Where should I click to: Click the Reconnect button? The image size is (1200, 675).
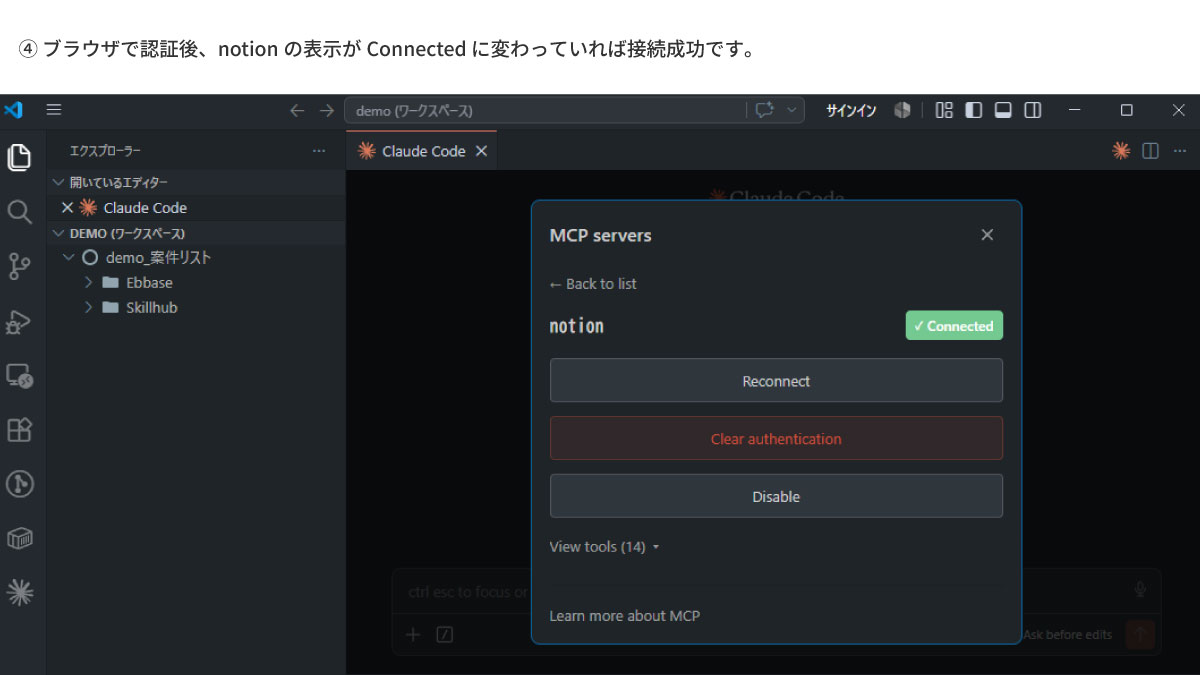776,381
